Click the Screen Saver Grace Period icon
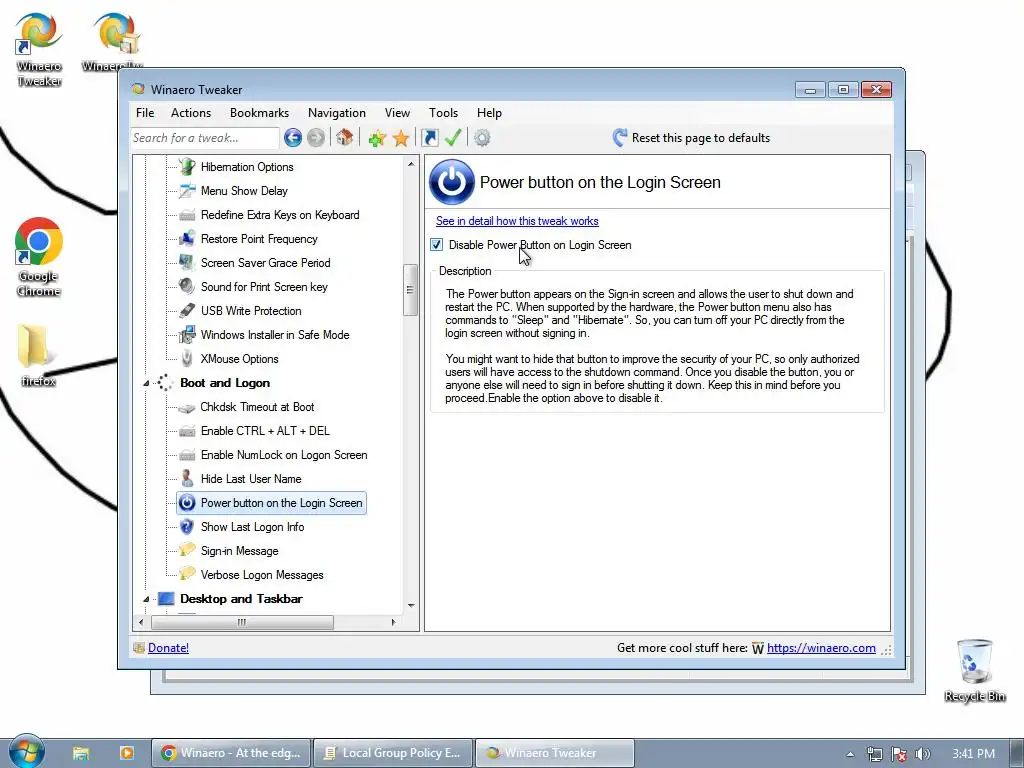This screenshot has width=1024, height=768. [x=187, y=263]
